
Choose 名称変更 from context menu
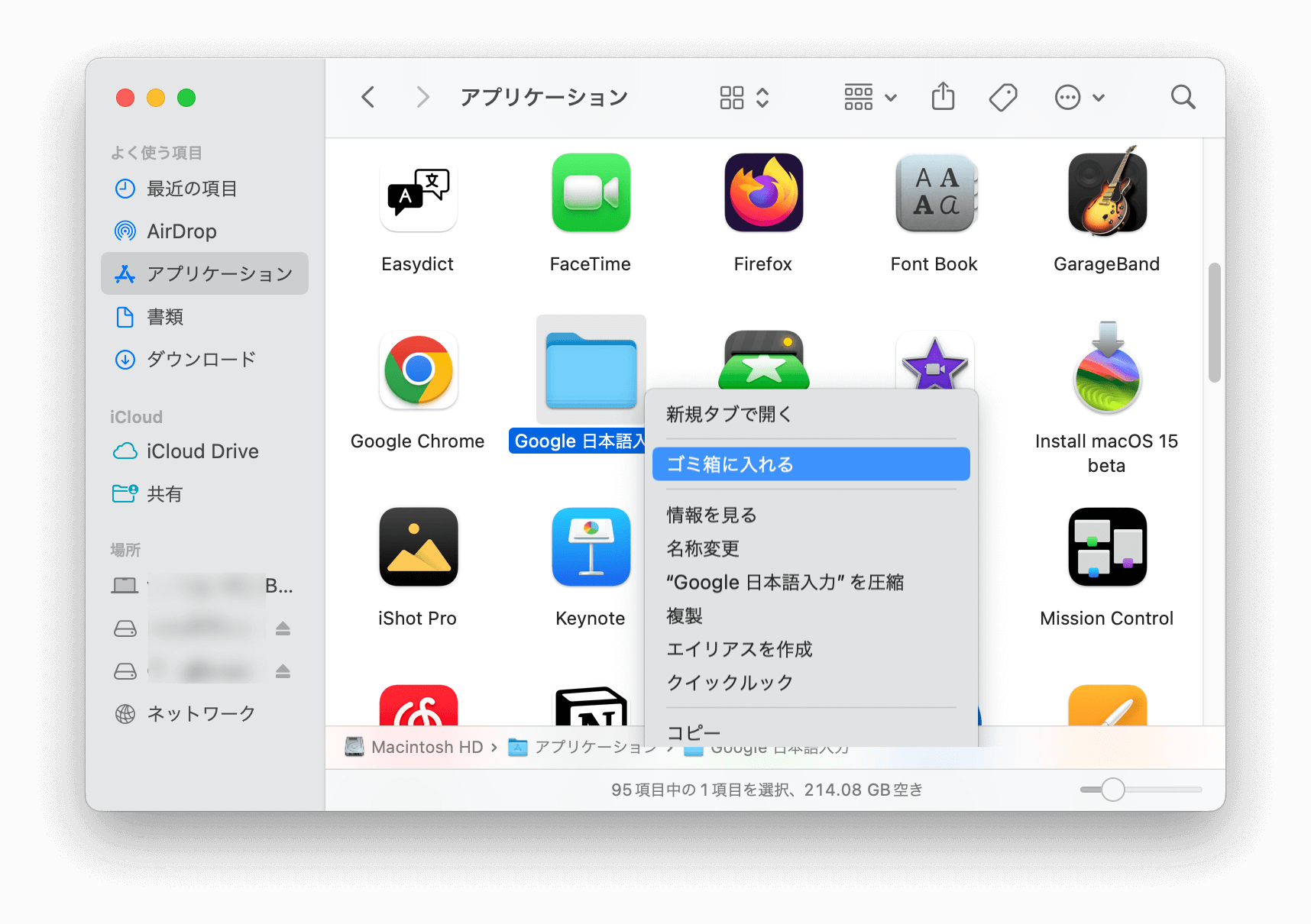point(811,549)
